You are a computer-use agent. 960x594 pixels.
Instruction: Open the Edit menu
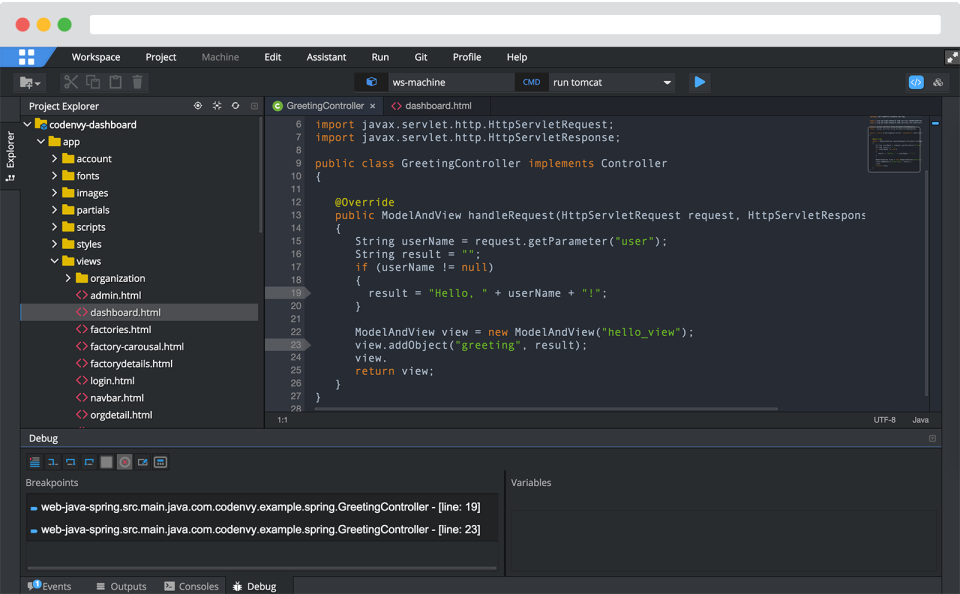[x=272, y=57]
